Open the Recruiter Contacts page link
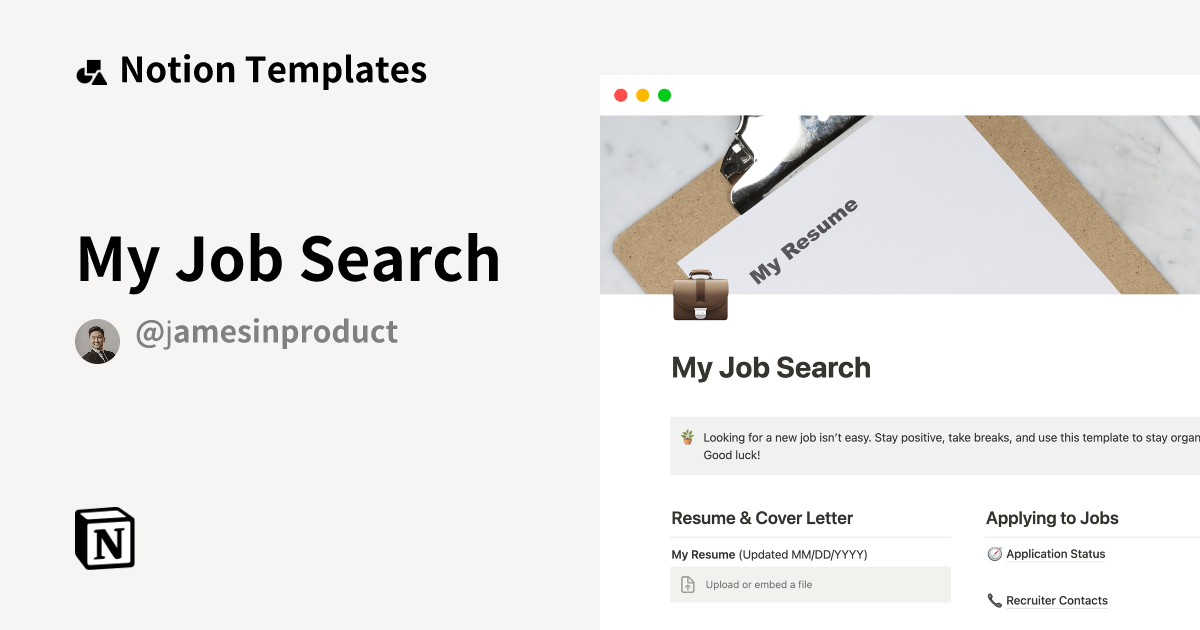The height and width of the screenshot is (630, 1200). point(1057,601)
